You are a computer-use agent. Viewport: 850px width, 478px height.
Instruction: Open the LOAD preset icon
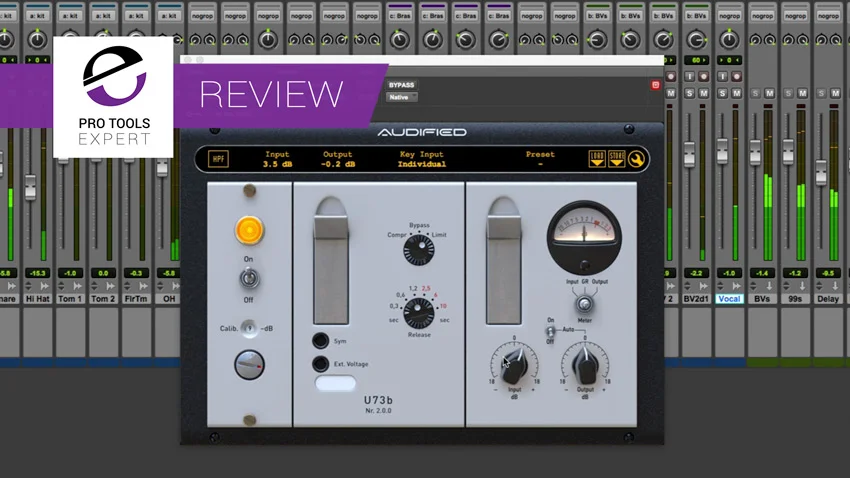pos(597,159)
